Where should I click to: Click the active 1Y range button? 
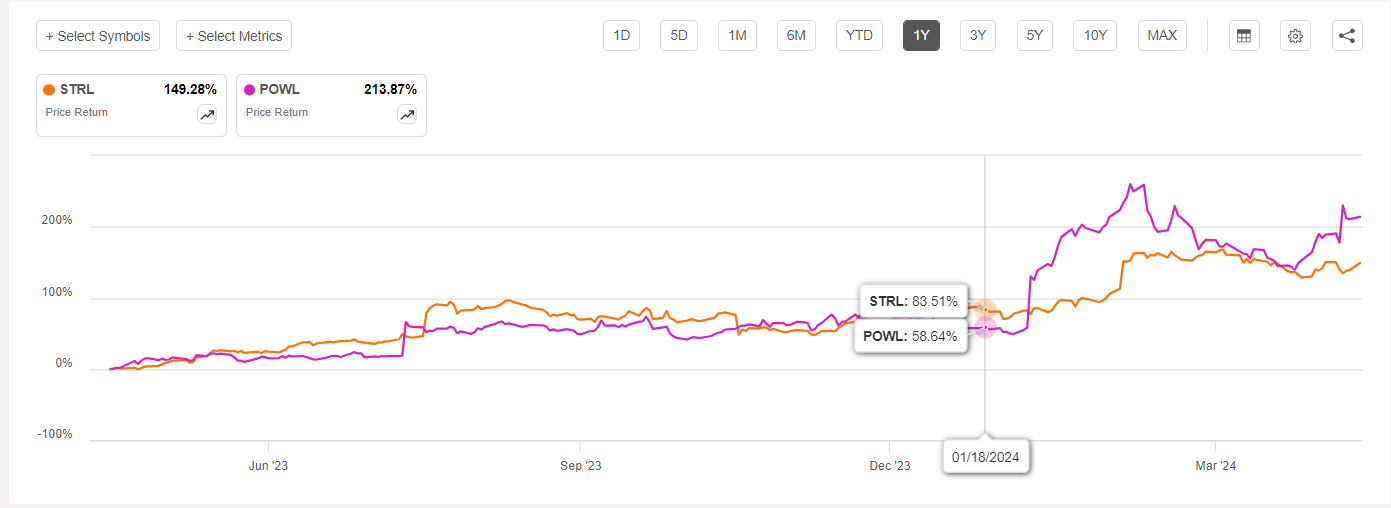pyautogui.click(x=921, y=36)
